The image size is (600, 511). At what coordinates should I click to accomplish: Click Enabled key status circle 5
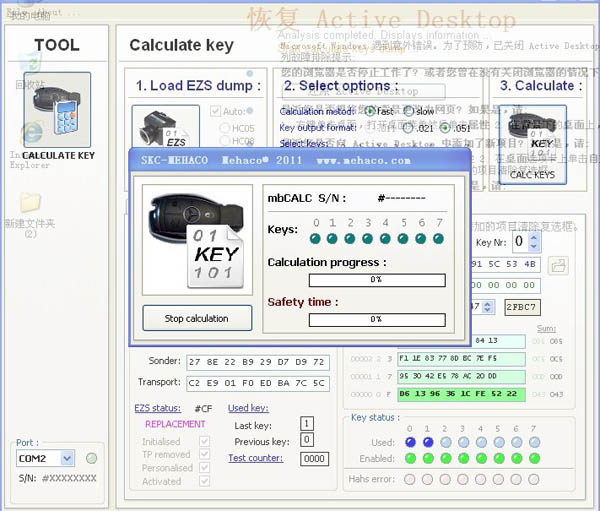pos(499,458)
